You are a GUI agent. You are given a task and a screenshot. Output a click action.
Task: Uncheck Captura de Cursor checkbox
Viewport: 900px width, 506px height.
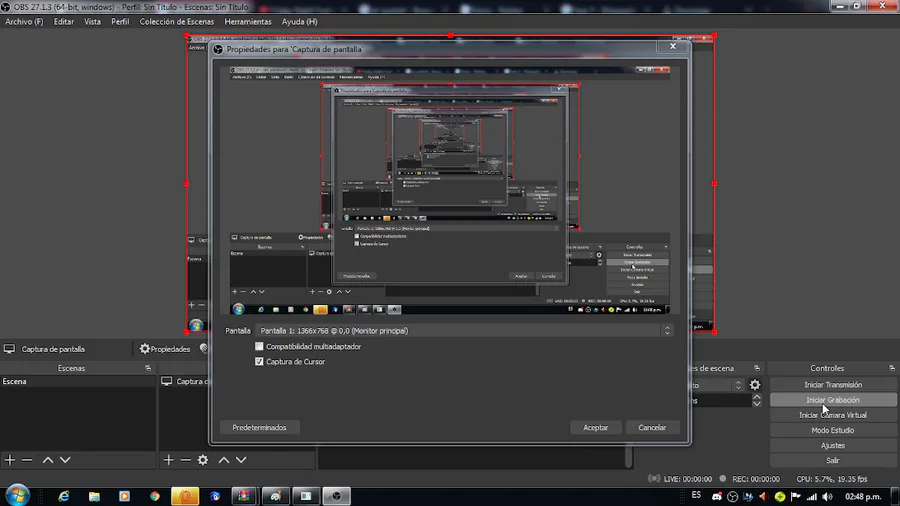[x=259, y=361]
